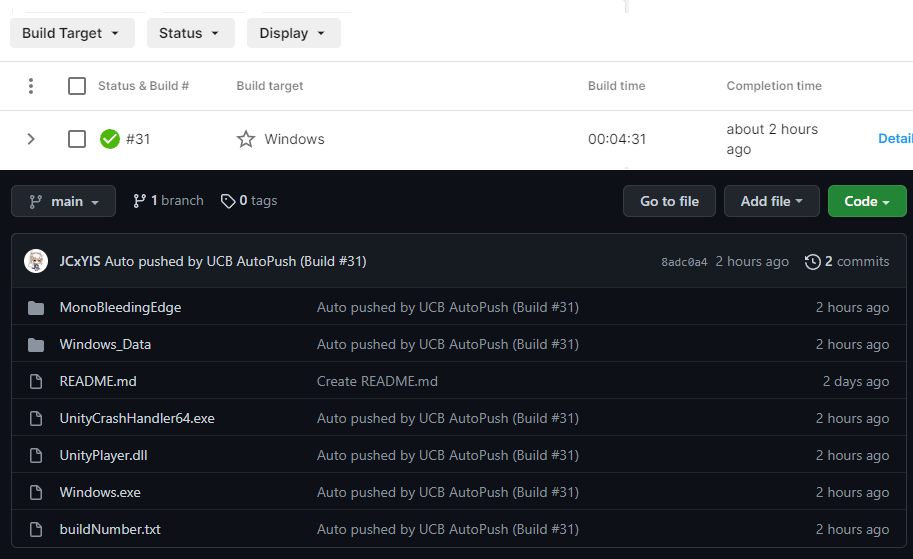Open commit history via the clock icon

pyautogui.click(x=812, y=262)
